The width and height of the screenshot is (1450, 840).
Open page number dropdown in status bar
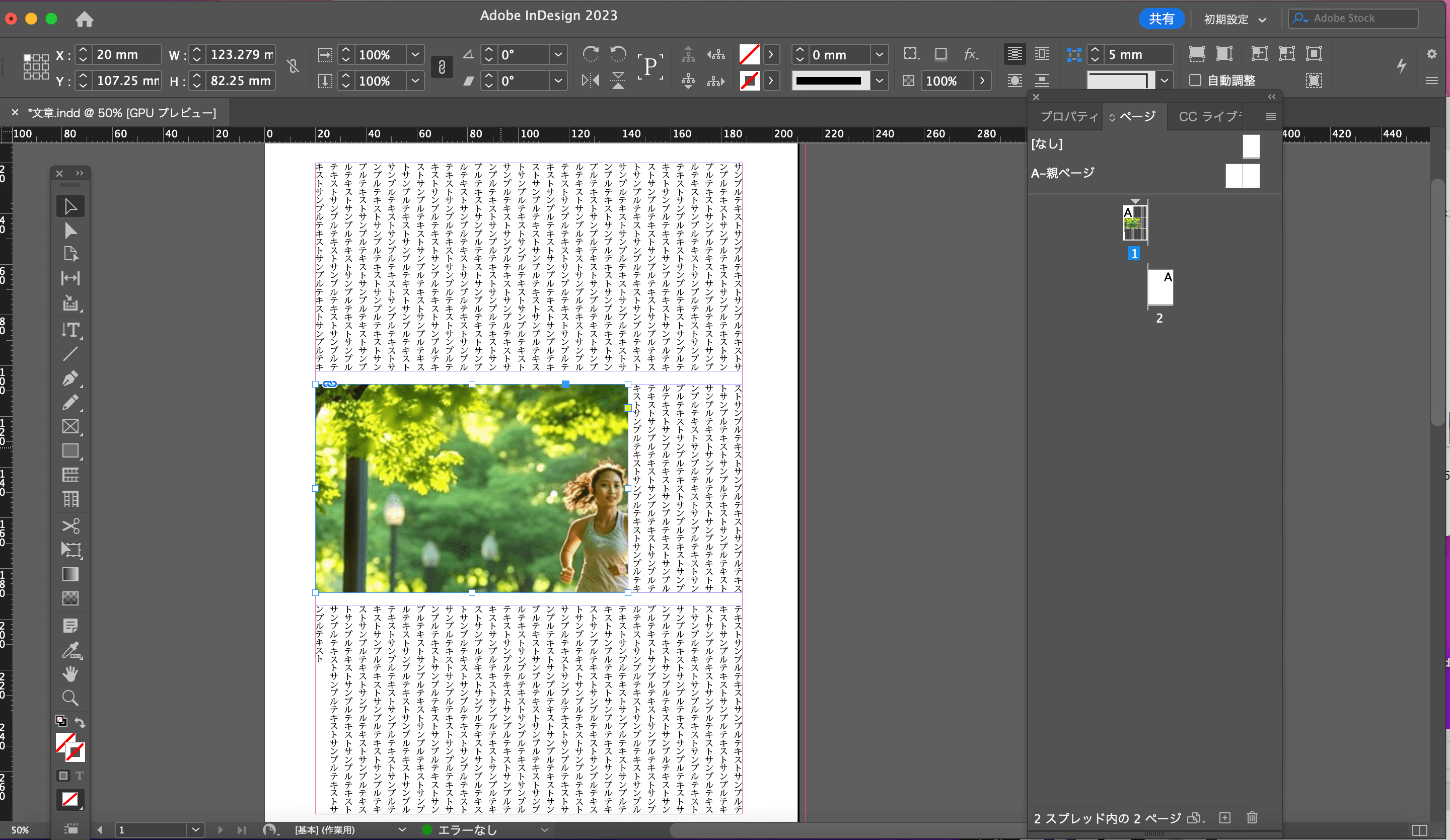[196, 829]
